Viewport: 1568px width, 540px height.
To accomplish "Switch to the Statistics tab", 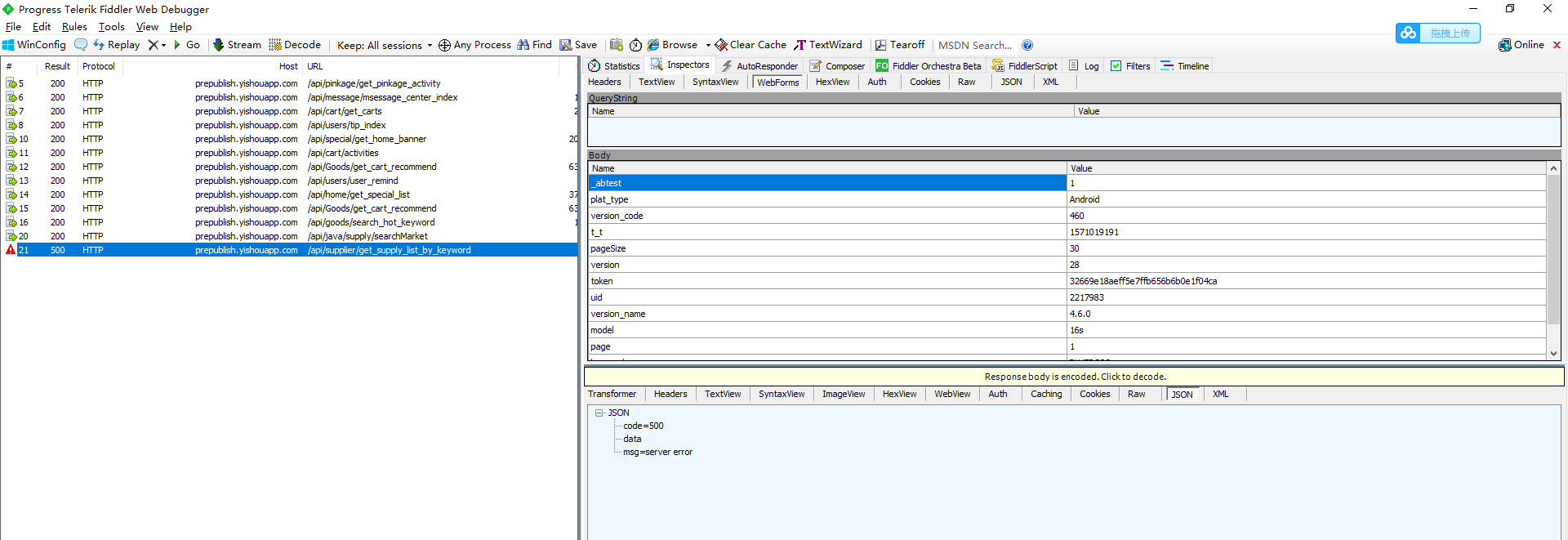I will pos(614,66).
